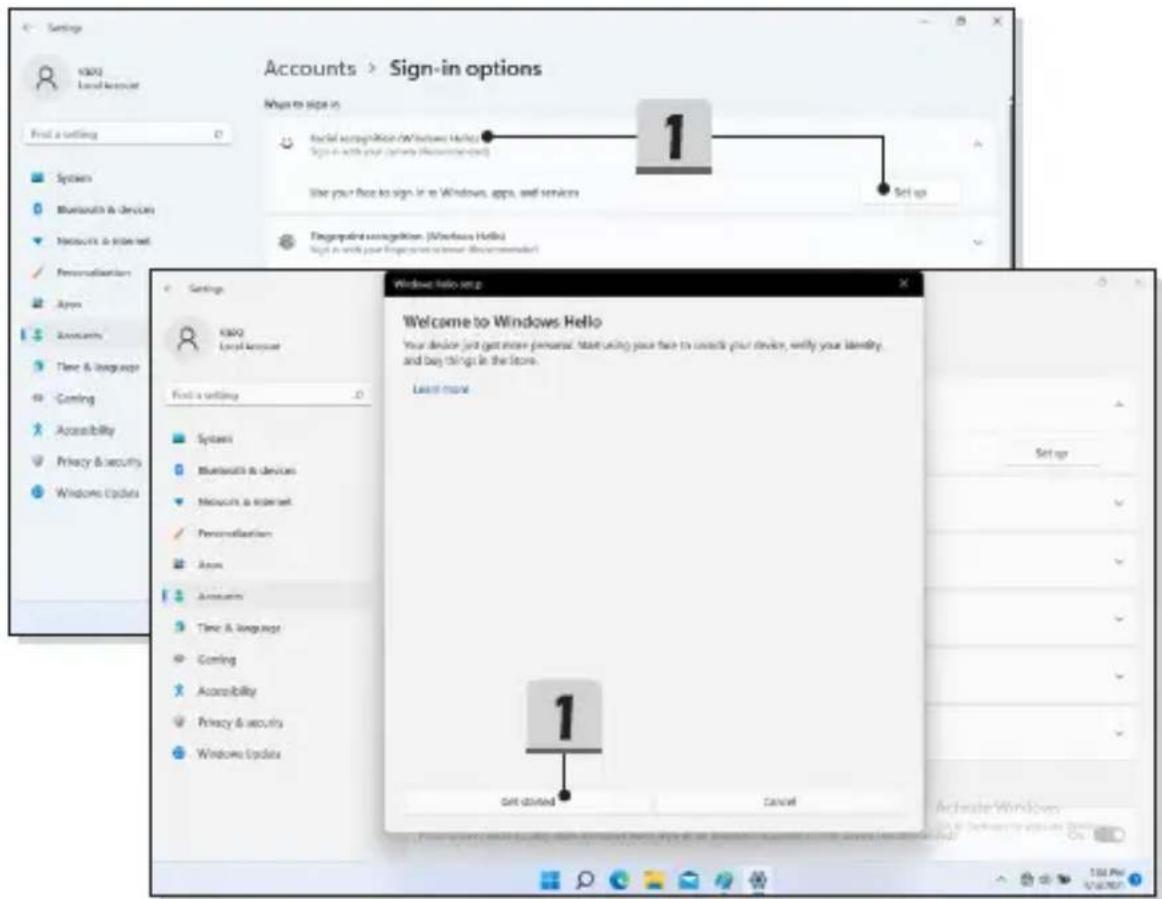Expand the row directly below Set up in front window
The image size is (1162, 899).
[x=1118, y=502]
